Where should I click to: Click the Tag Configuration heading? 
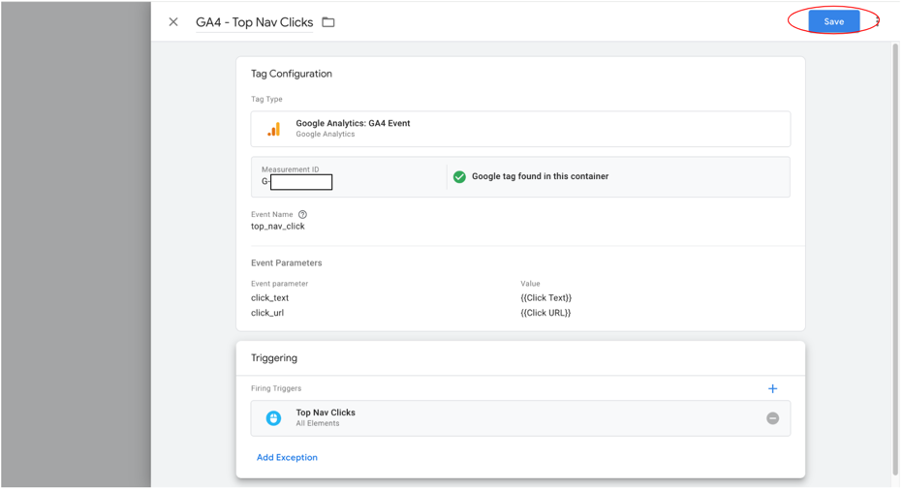(x=291, y=74)
